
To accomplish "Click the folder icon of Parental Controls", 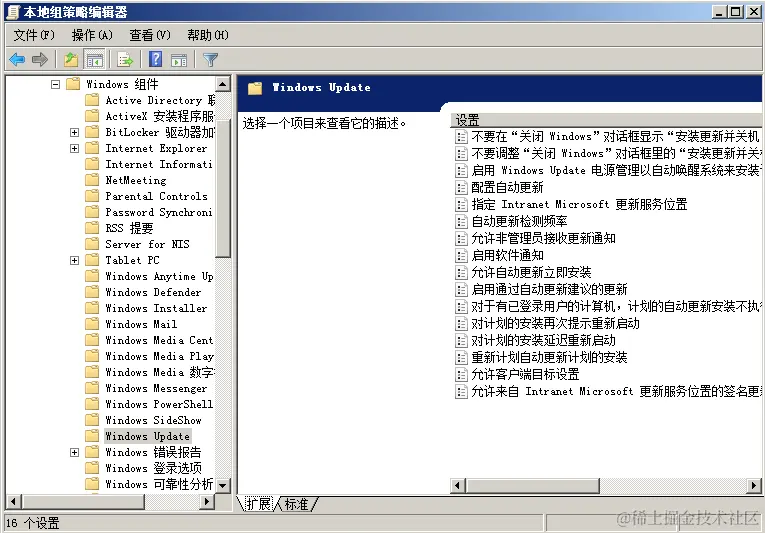I will coord(92,196).
